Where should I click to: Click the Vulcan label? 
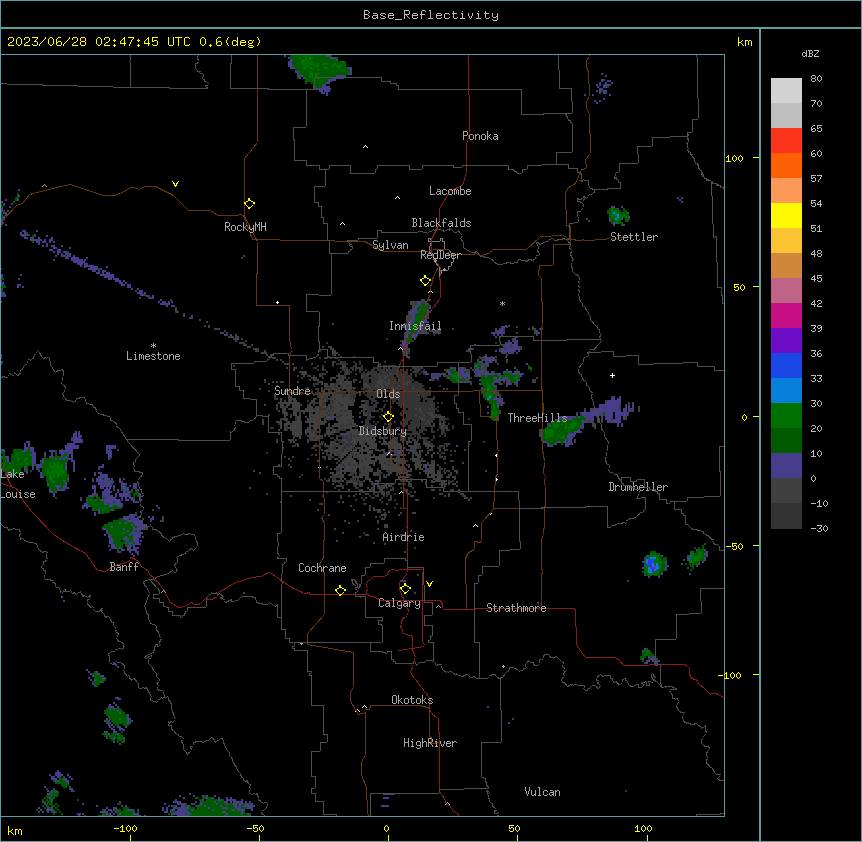[x=543, y=792]
